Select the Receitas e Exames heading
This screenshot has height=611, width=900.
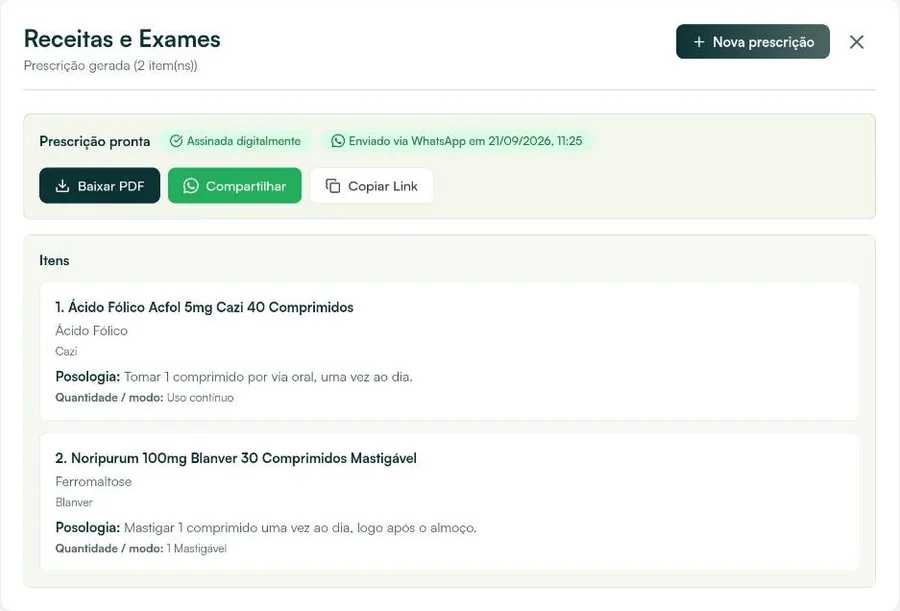(x=122, y=39)
